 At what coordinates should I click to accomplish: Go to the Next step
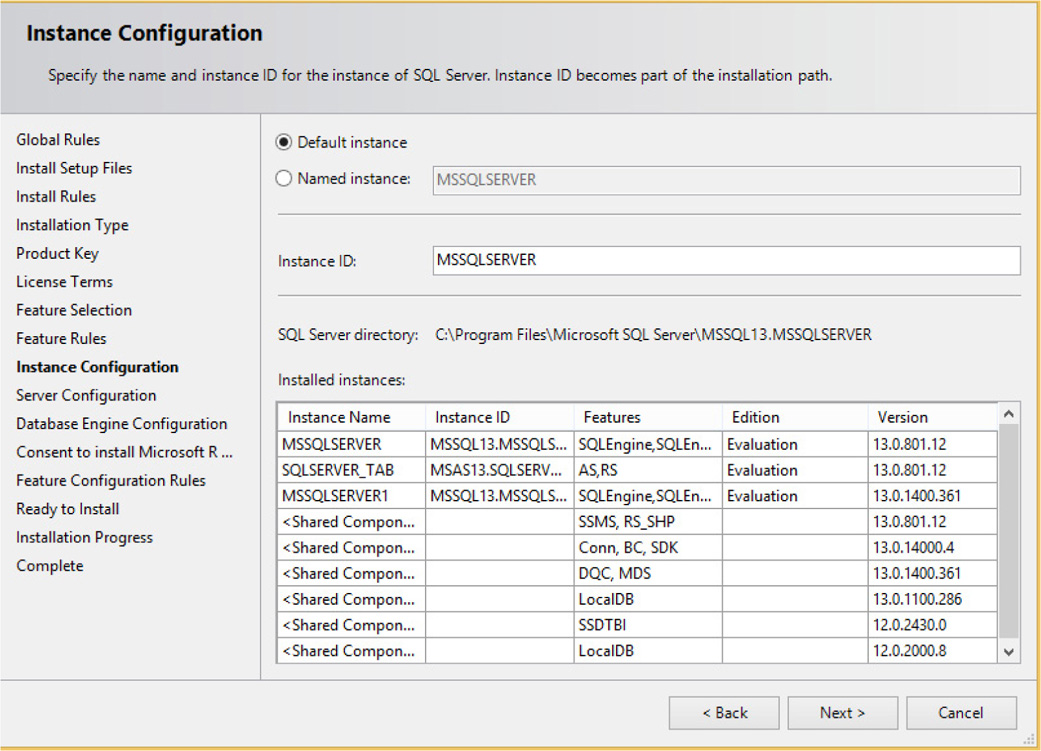(842, 712)
